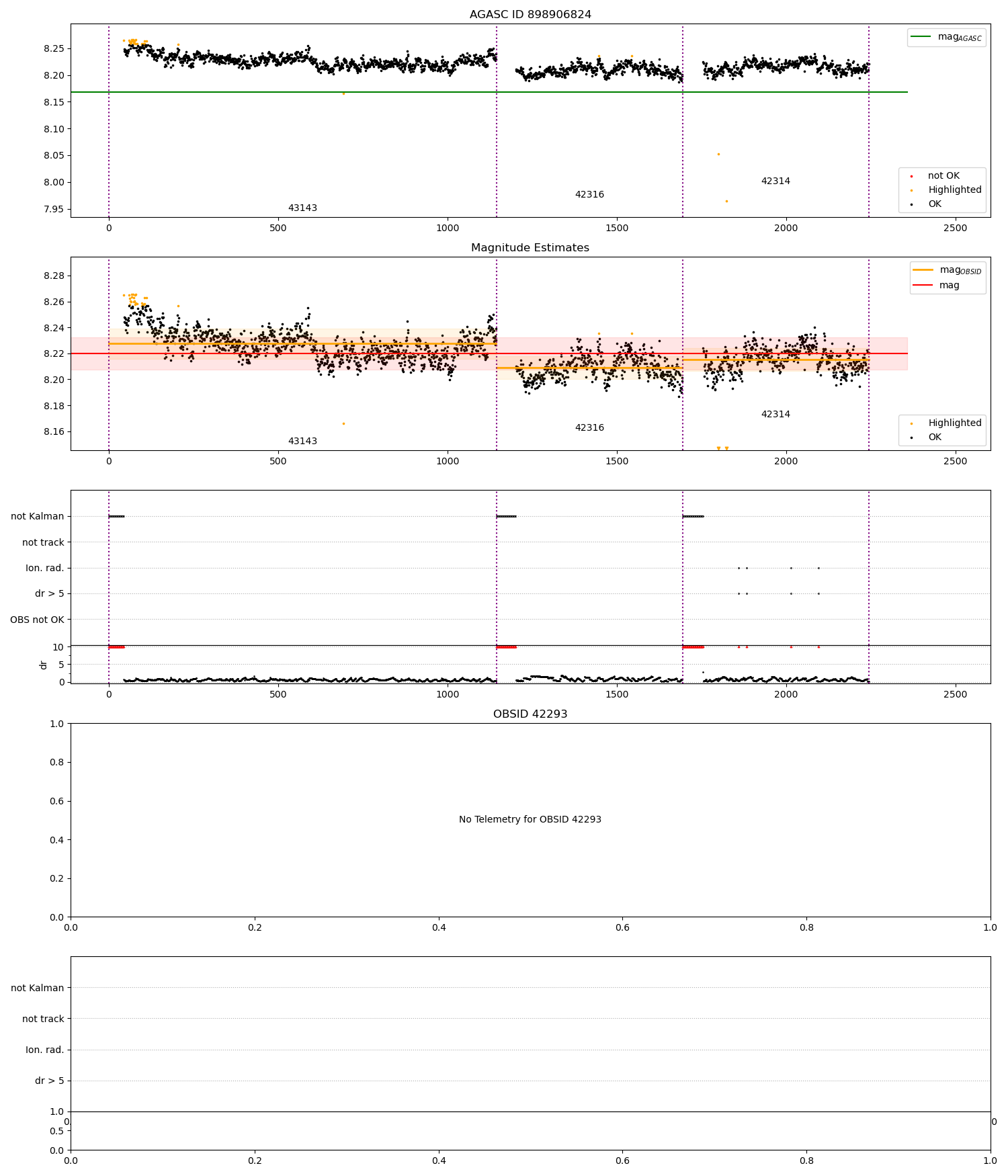
Task: Click 'Ion. rad.' label in the bottom plot
Action: coord(45,1050)
